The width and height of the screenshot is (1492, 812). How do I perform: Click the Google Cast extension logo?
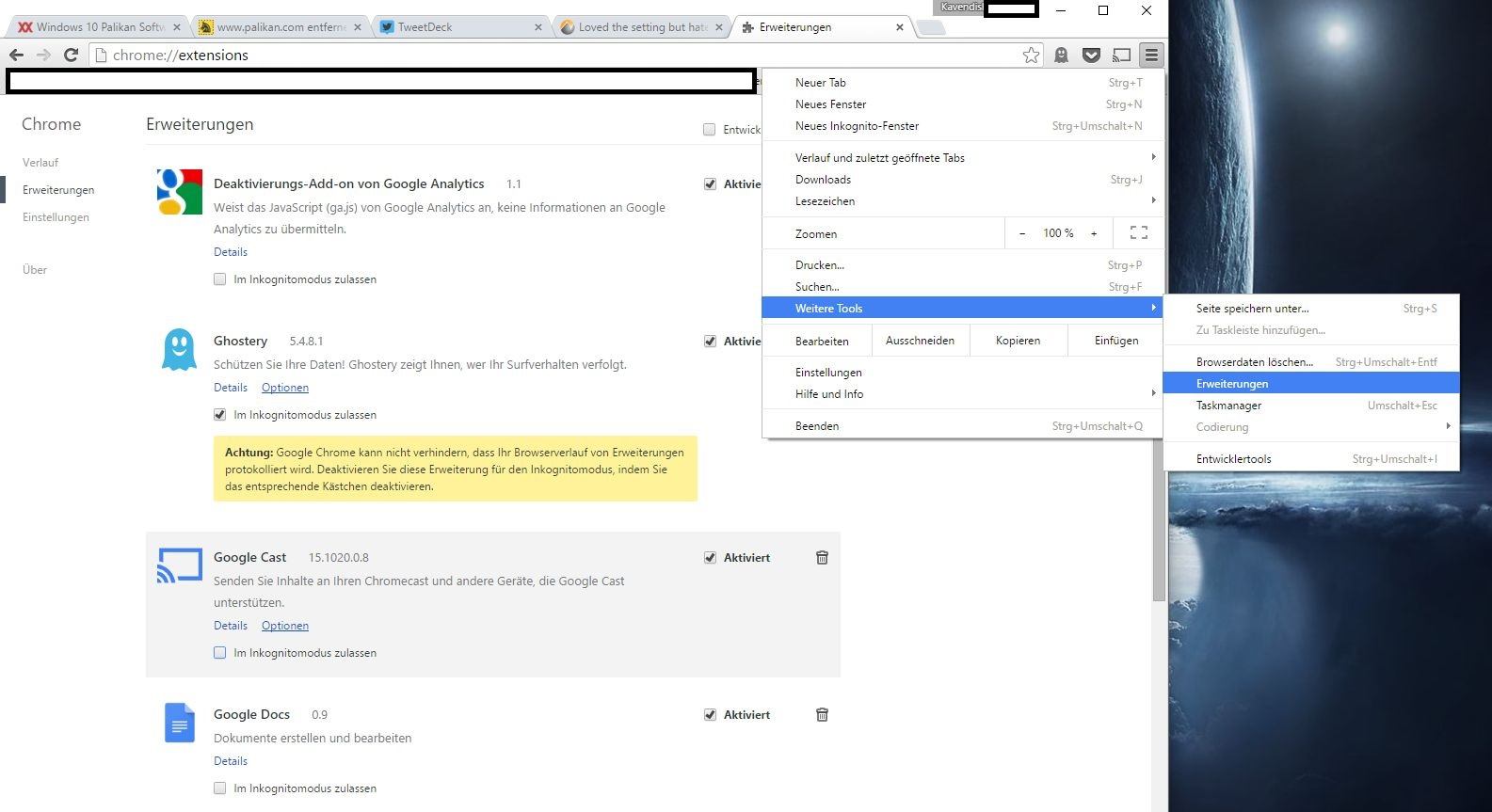(180, 565)
